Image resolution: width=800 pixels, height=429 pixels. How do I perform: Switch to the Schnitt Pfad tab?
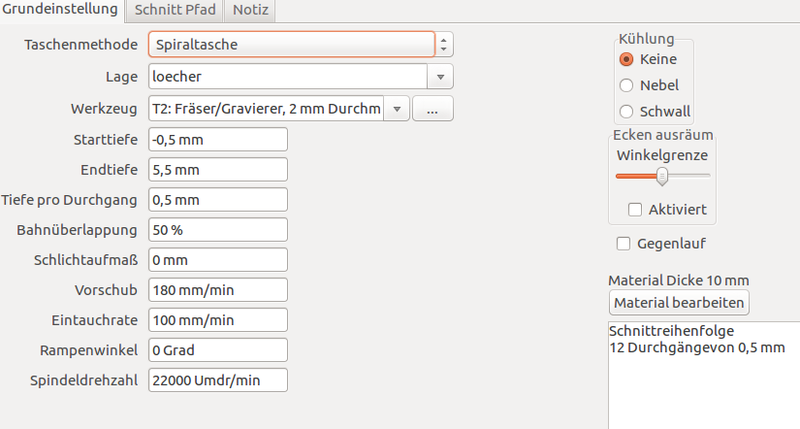[173, 10]
